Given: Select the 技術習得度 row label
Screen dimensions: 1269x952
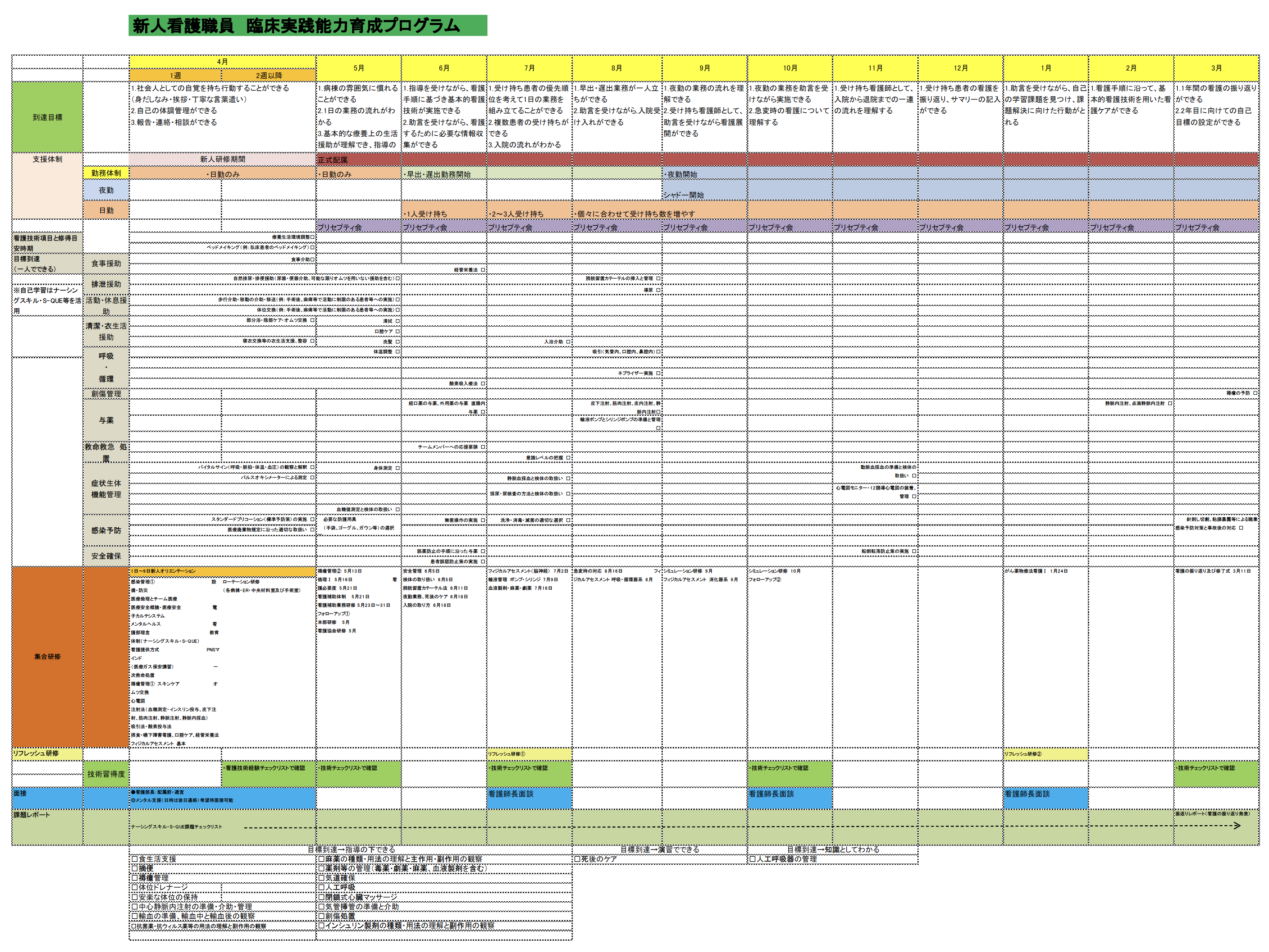Looking at the screenshot, I should 106,774.
